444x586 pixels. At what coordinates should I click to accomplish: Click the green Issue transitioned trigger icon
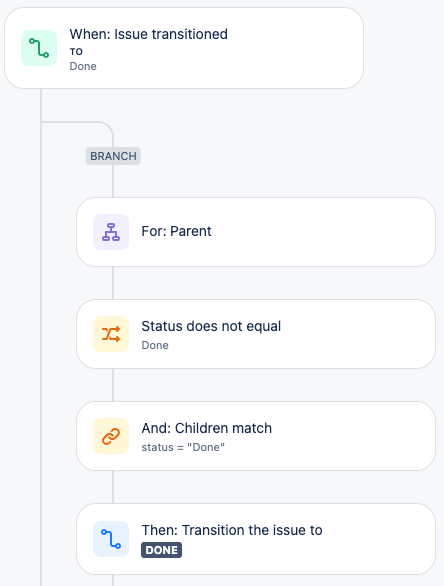39,48
